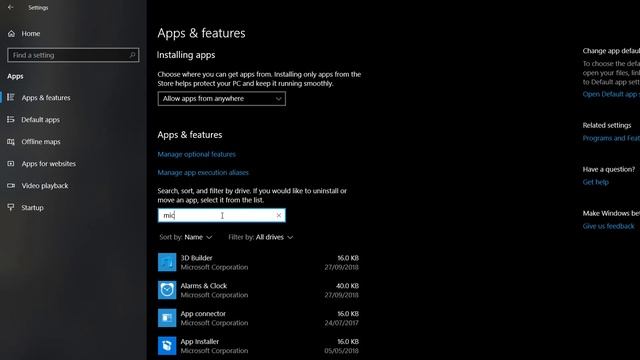
Task: Go to Home in Settings sidebar
Action: (31, 33)
